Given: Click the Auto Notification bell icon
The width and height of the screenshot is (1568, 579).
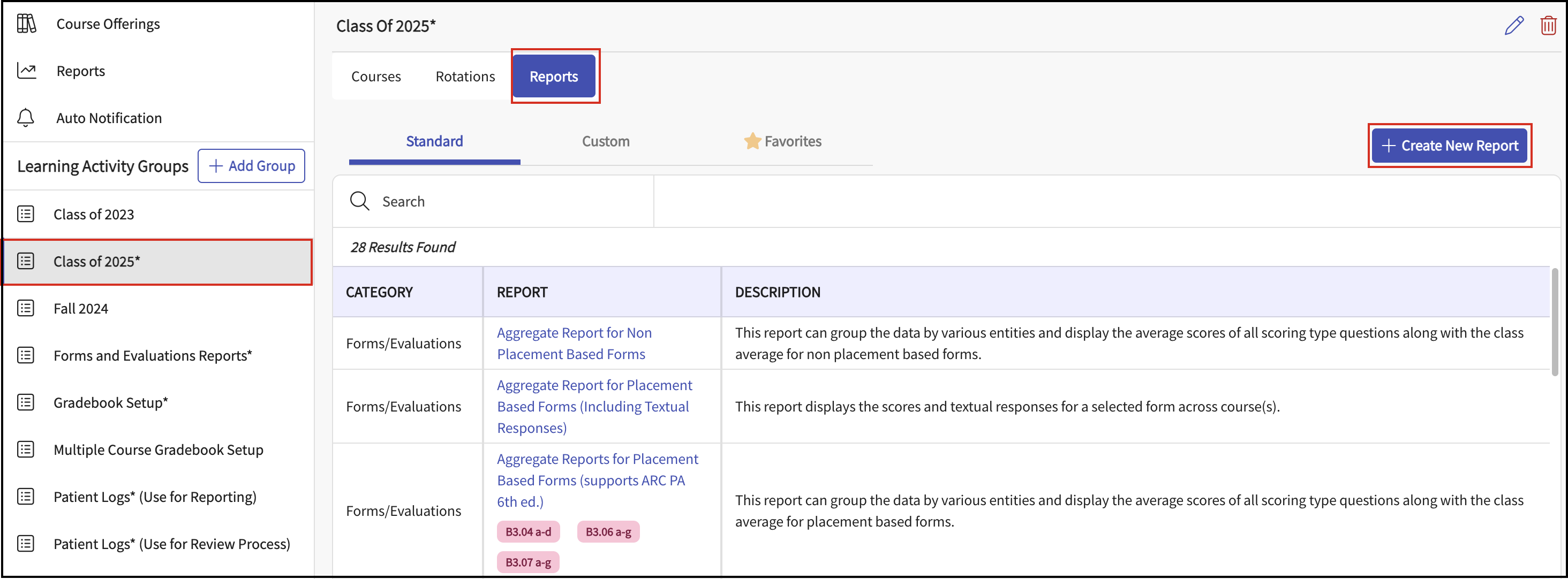Looking at the screenshot, I should pyautogui.click(x=26, y=117).
